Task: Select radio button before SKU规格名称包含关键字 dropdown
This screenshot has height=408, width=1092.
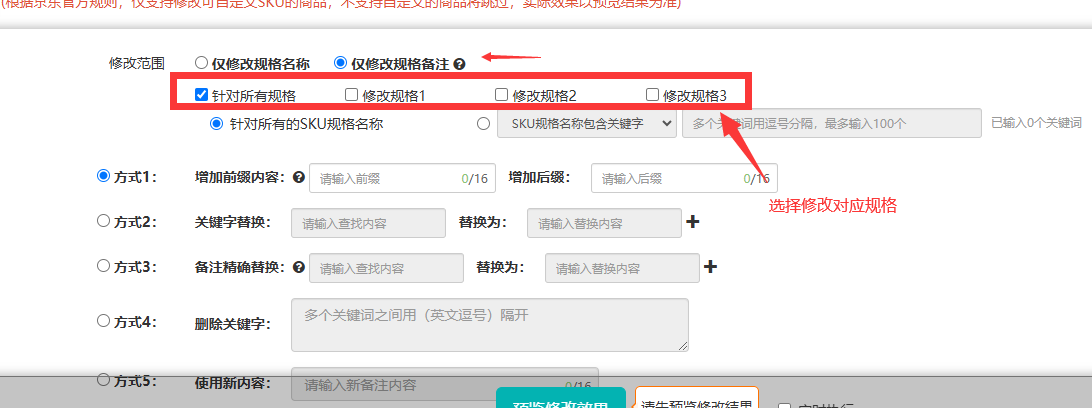Action: 484,124
